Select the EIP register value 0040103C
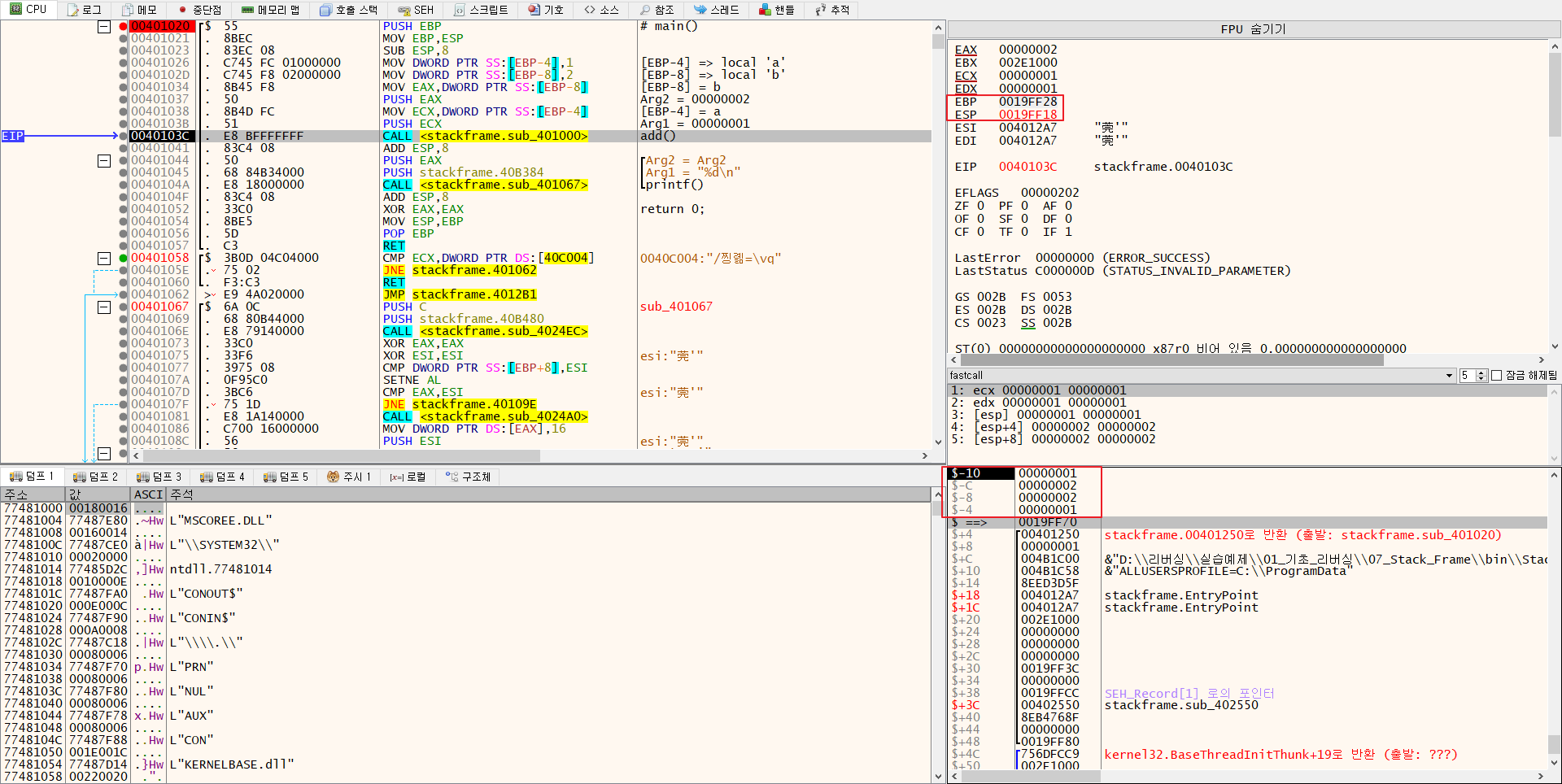 (x=1028, y=167)
